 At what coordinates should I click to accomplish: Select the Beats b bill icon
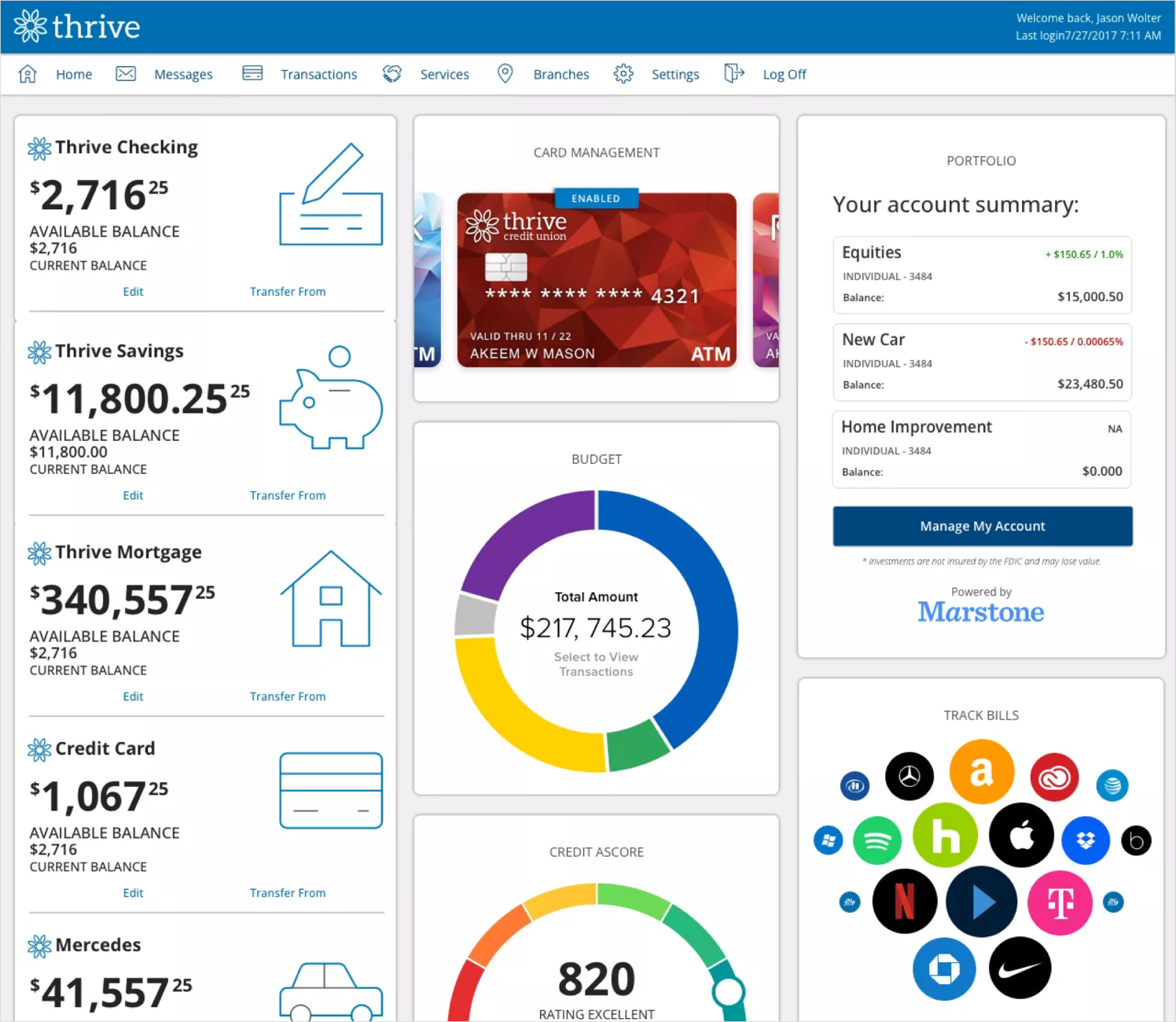1136,841
